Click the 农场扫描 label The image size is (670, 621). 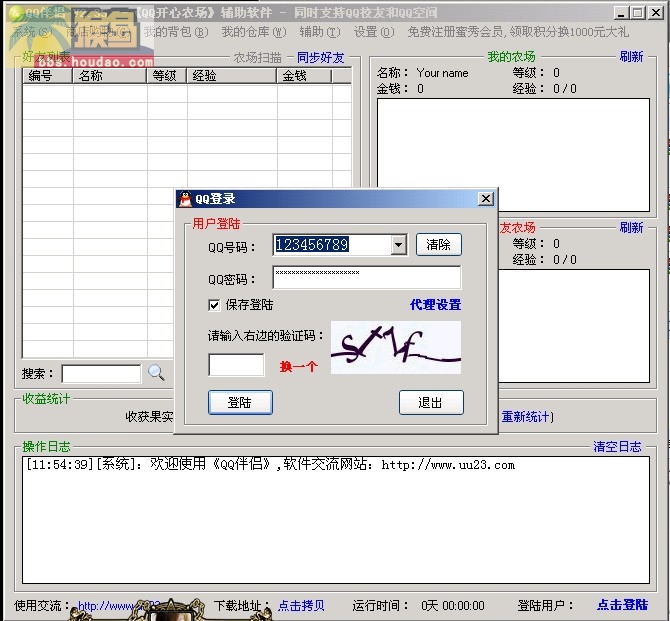257,57
